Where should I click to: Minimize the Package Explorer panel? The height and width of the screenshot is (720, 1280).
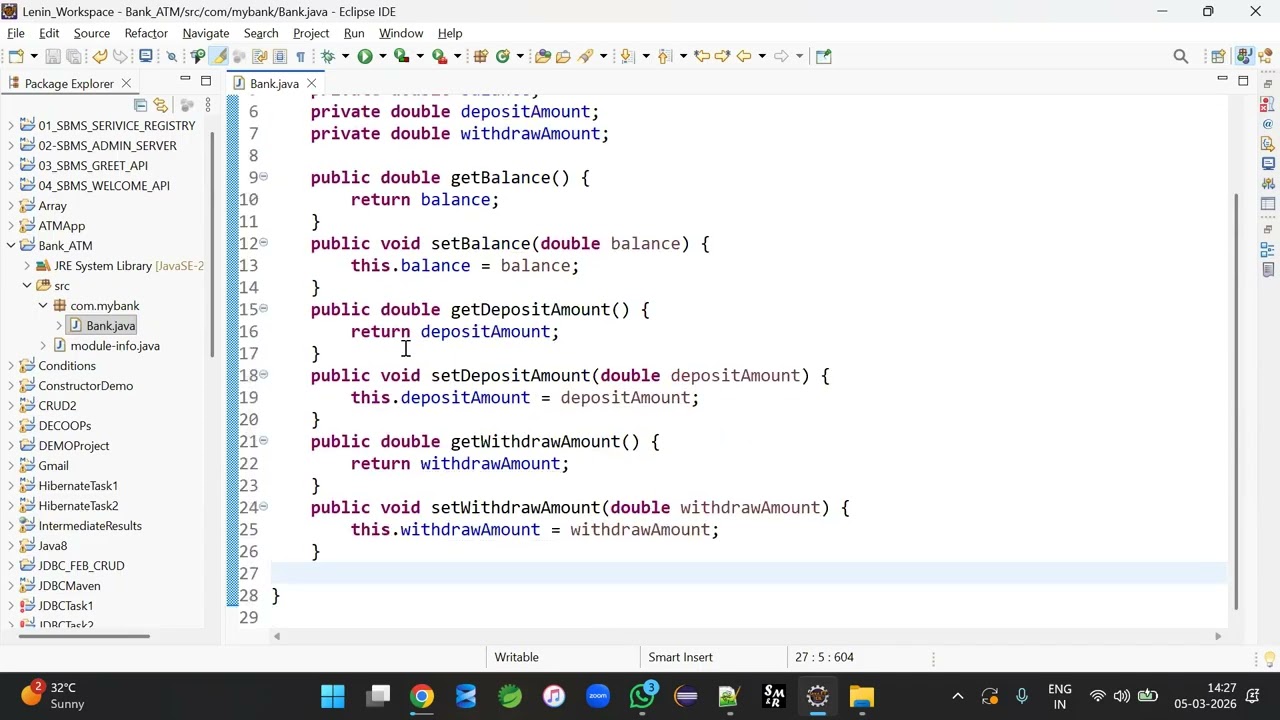(x=185, y=80)
